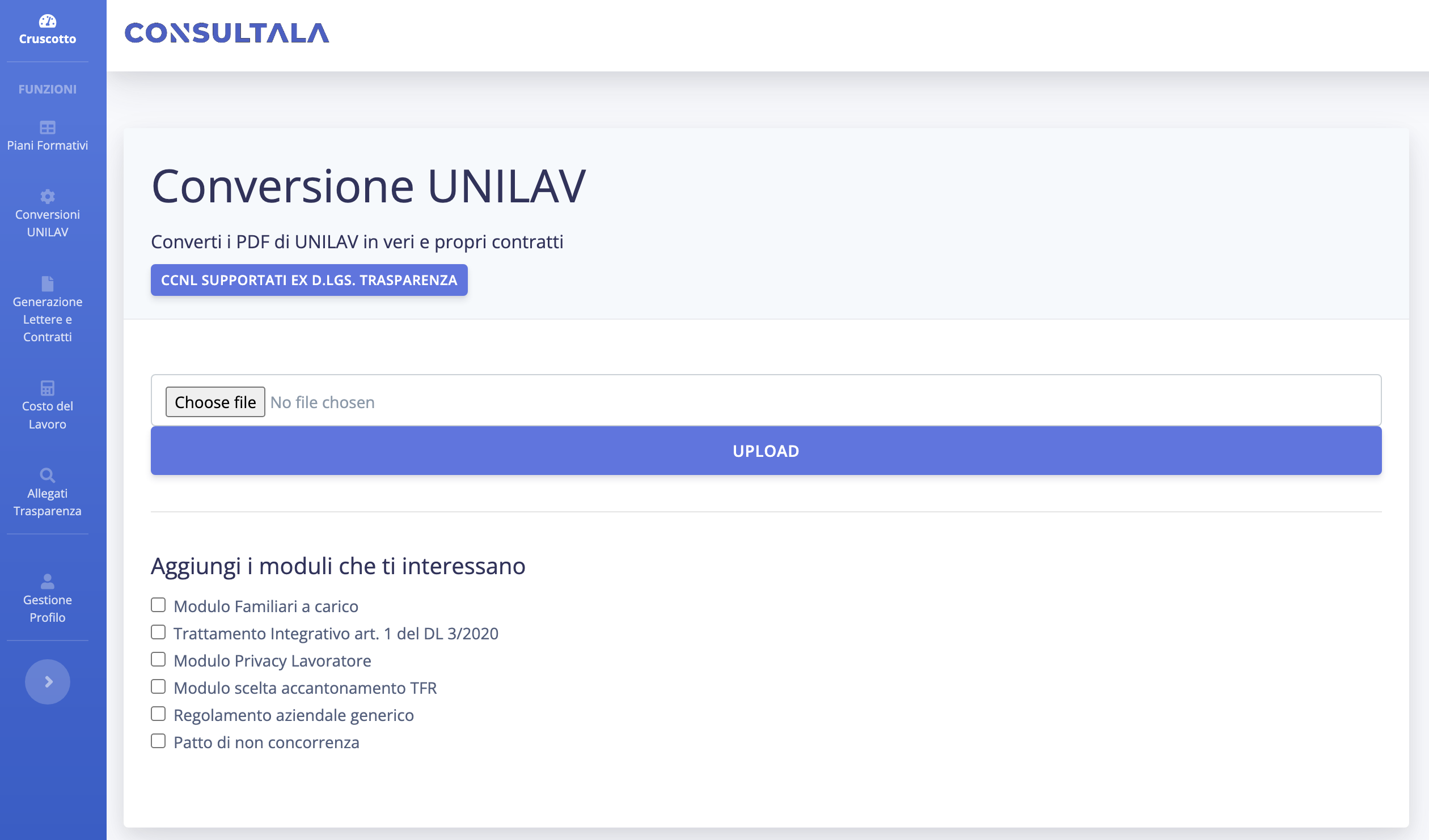This screenshot has height=840, width=1429.
Task: Select Modulo scelta accantonamento TFR checkbox
Action: pyautogui.click(x=158, y=687)
